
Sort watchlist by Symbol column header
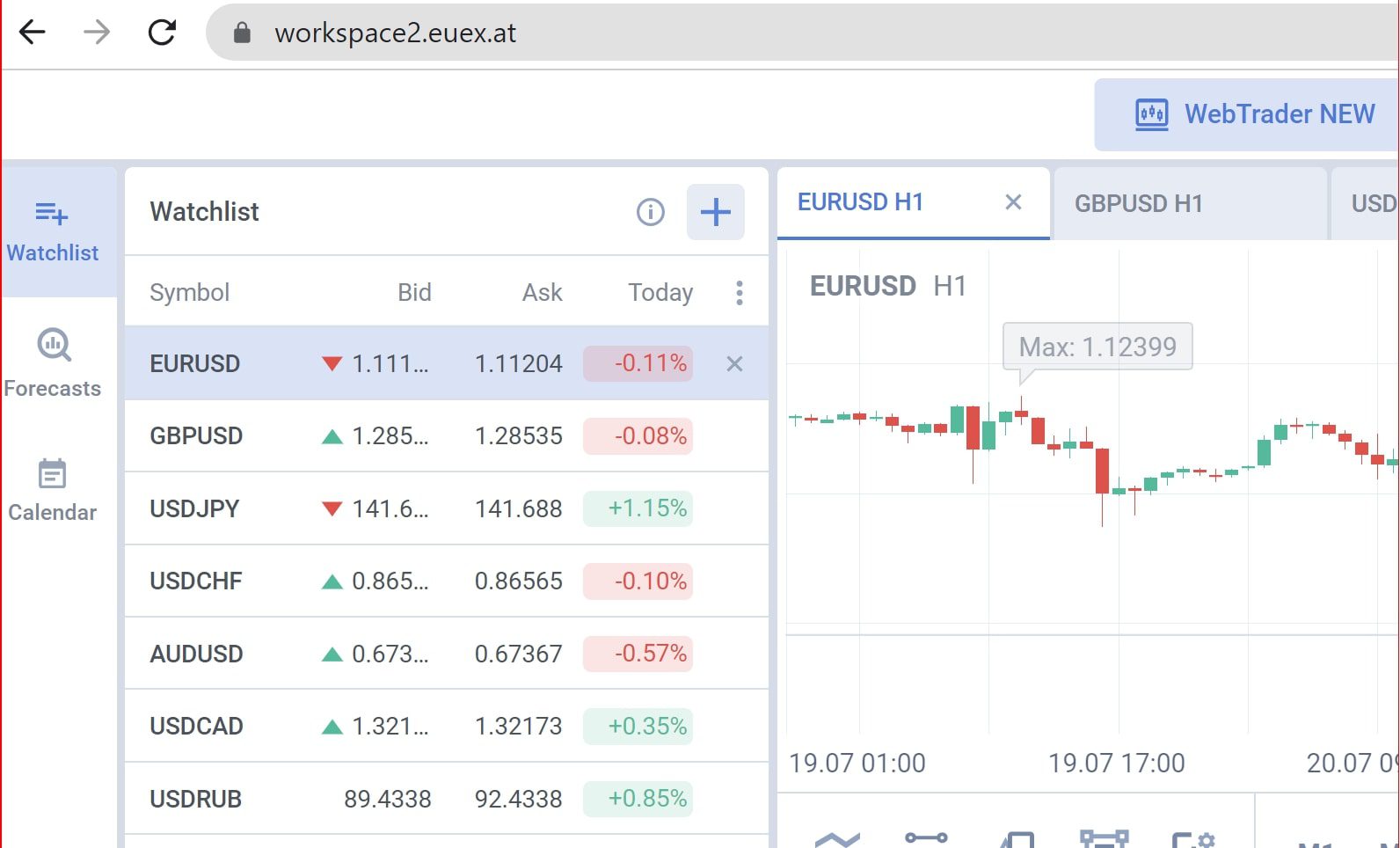pyautogui.click(x=189, y=293)
